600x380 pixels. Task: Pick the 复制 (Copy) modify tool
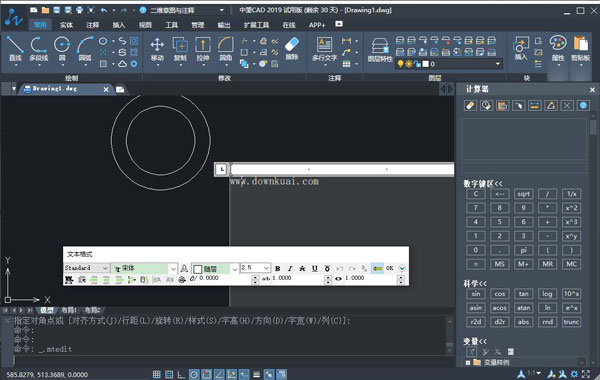click(x=180, y=49)
